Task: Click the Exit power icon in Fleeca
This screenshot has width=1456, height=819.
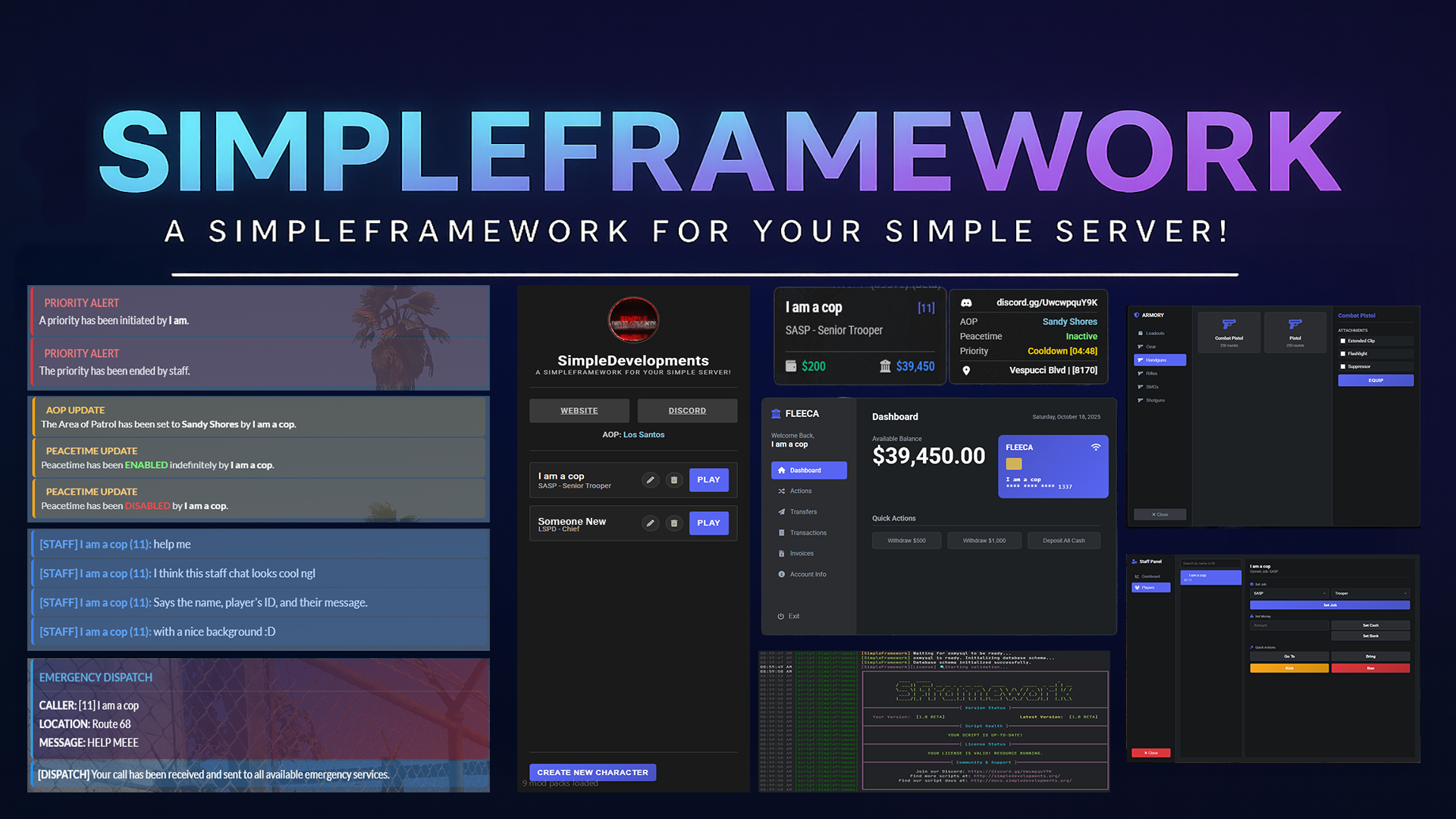Action: (783, 616)
